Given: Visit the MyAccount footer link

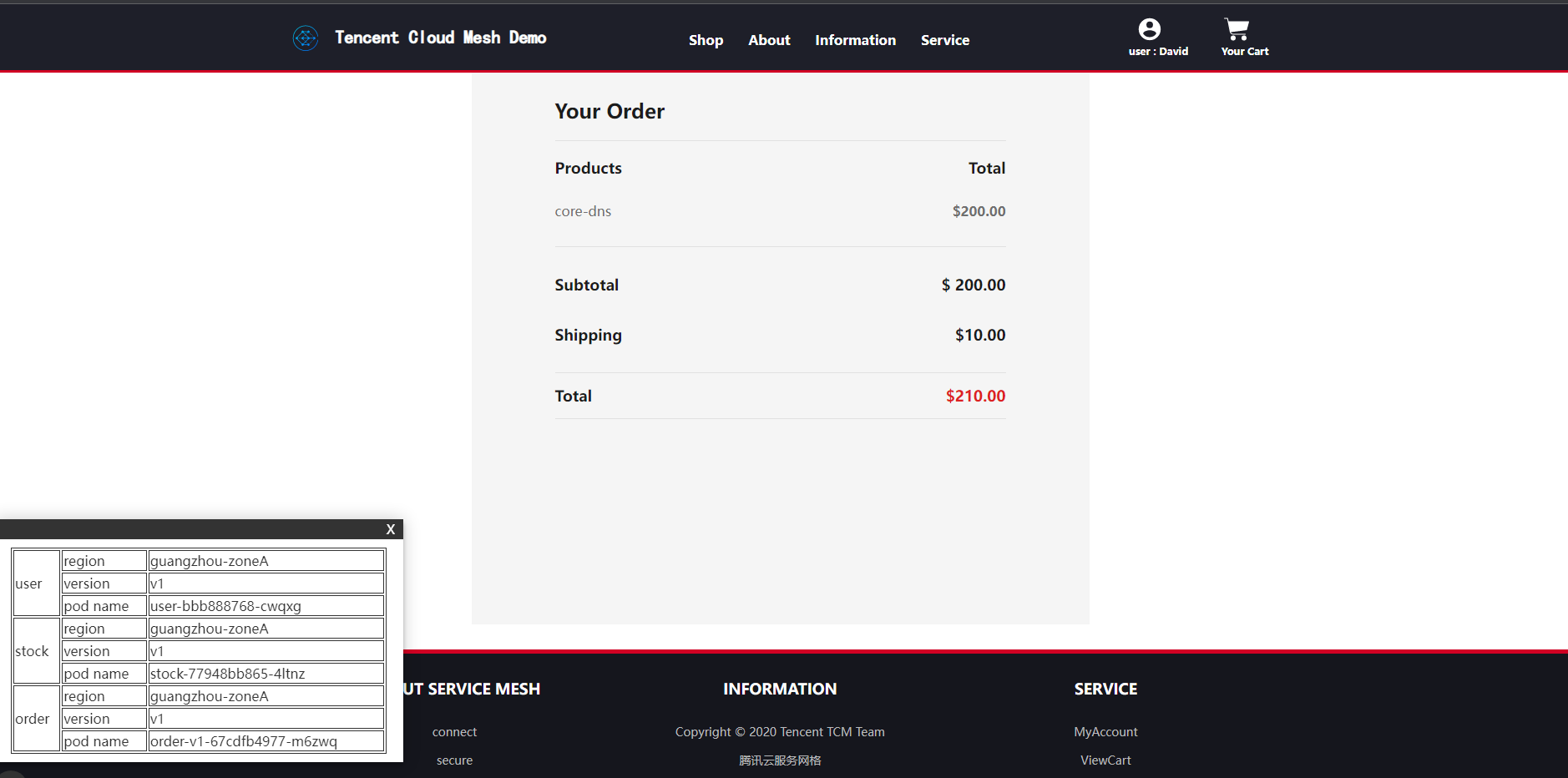Looking at the screenshot, I should click(x=1105, y=732).
